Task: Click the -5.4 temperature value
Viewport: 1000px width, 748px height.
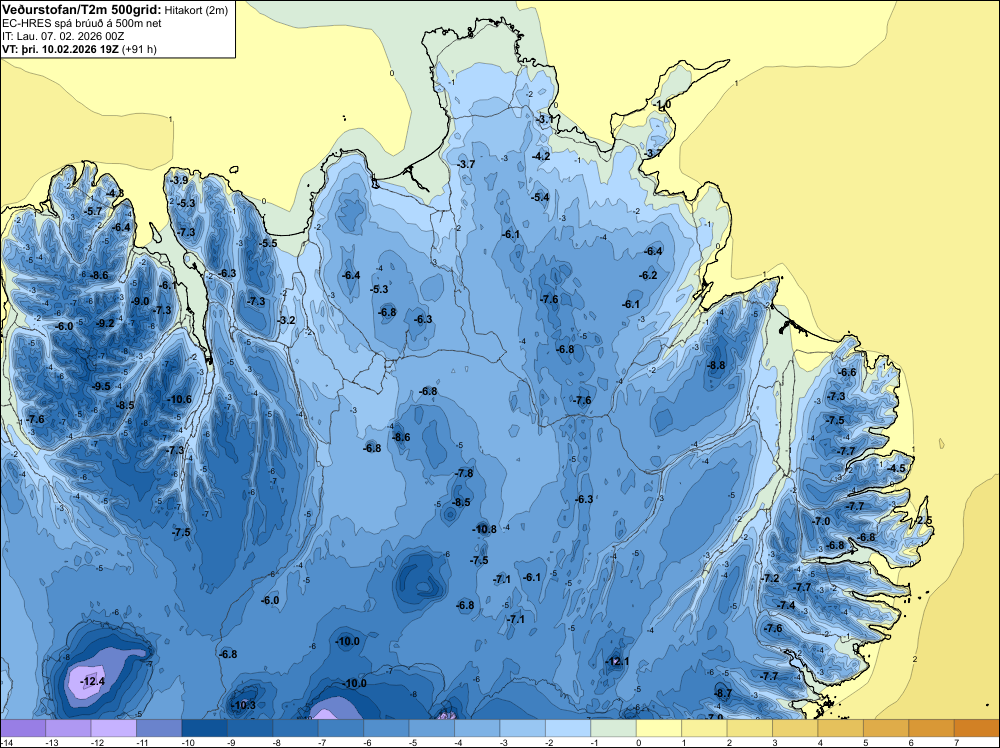Action: point(540,197)
